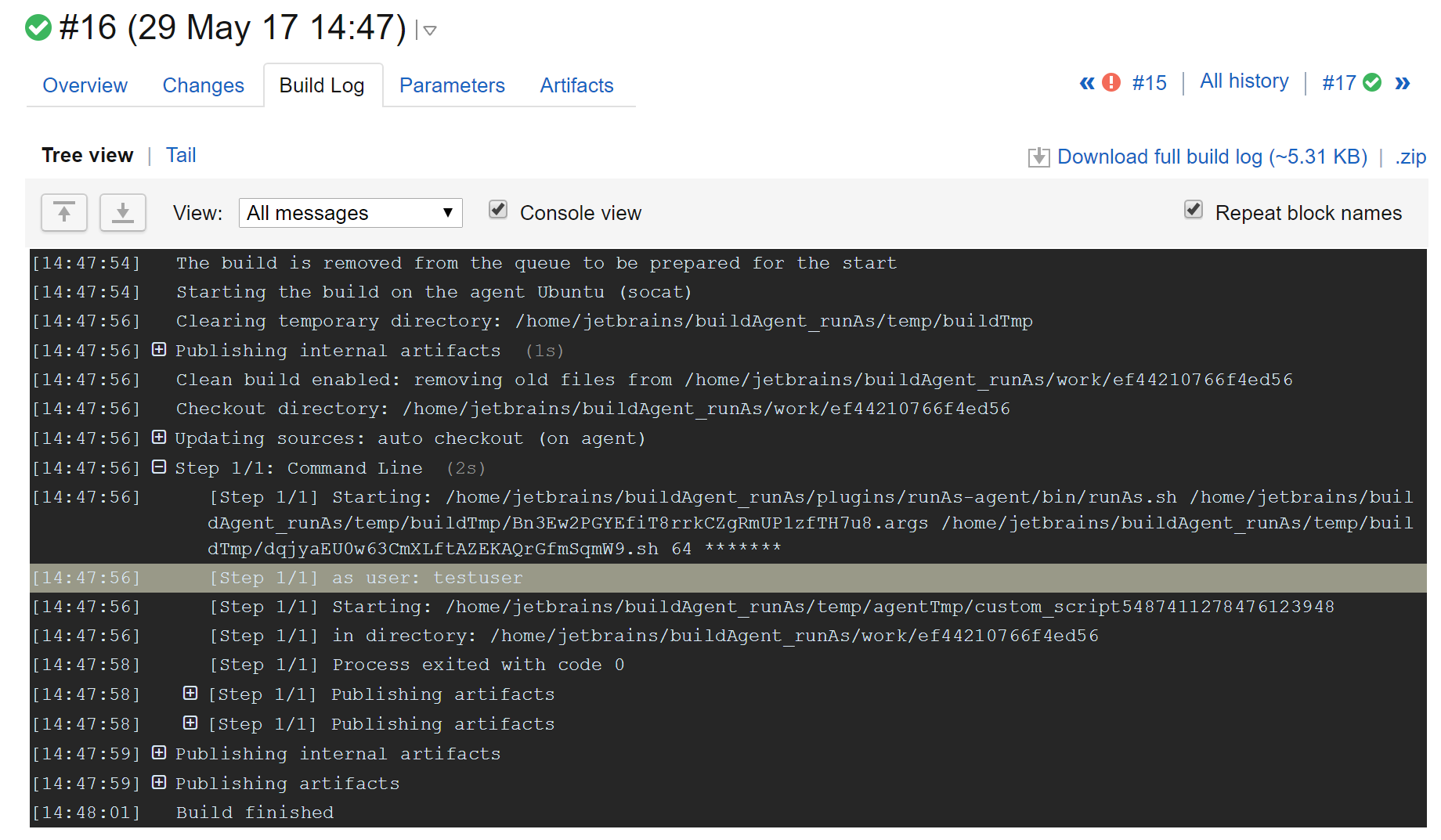Screen dimensions: 1441x840
Task: Switch to Tail log view
Action: pos(181,155)
